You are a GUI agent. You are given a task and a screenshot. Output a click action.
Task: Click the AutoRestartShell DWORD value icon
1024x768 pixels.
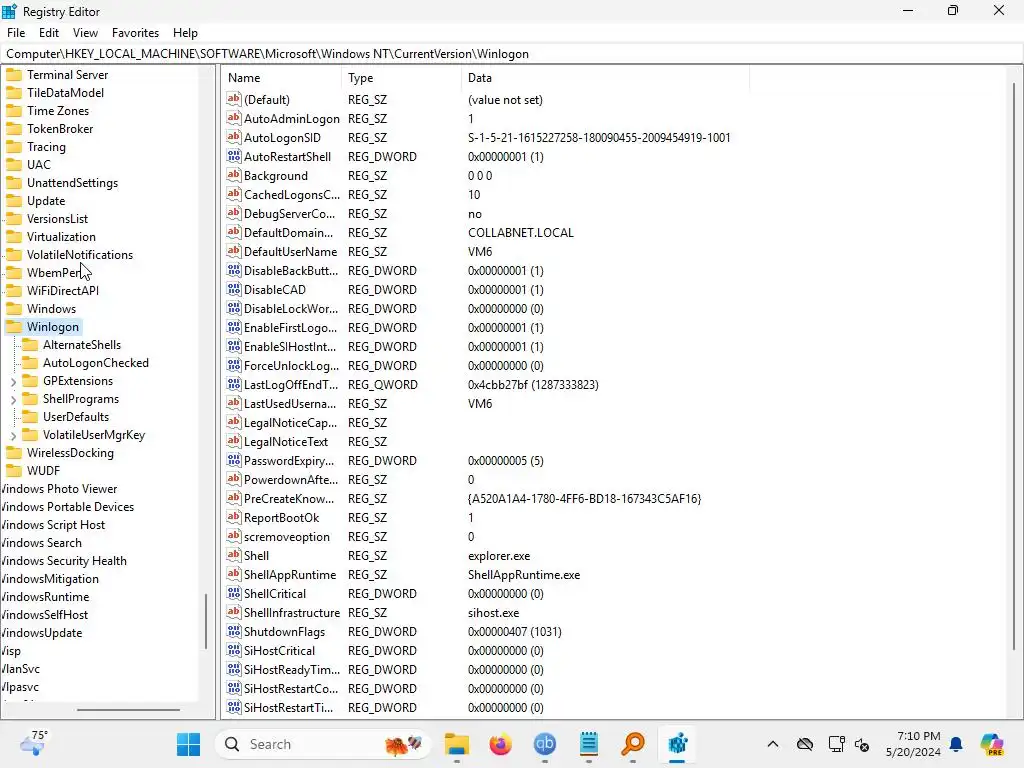[x=234, y=156]
